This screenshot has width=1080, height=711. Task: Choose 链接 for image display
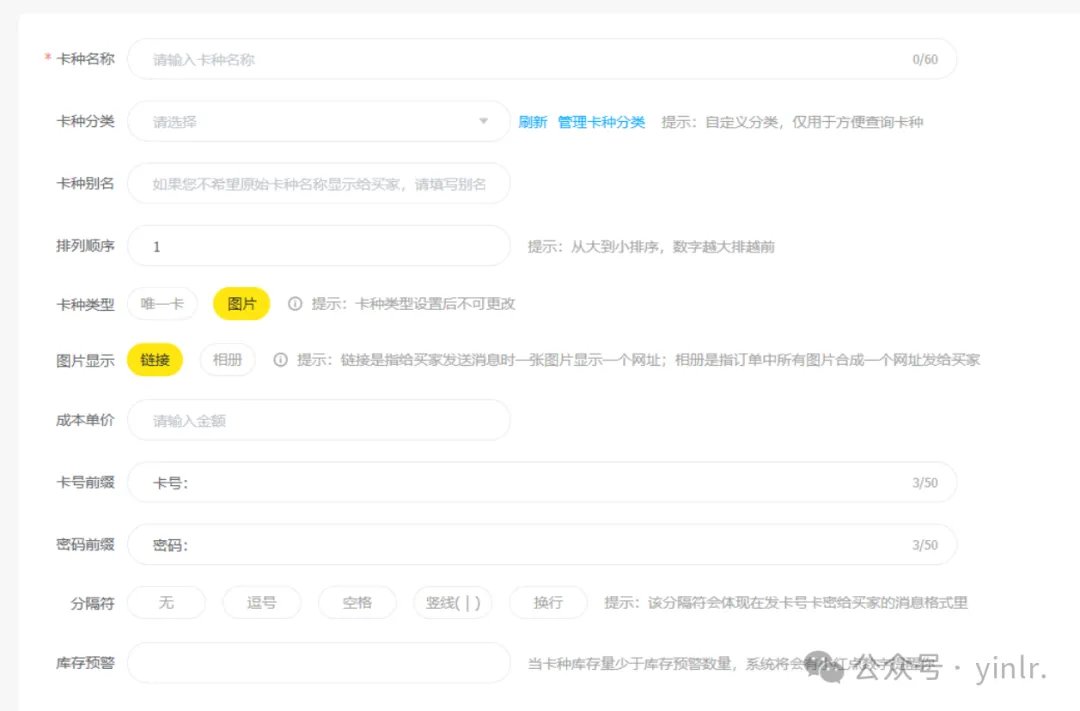[155, 360]
